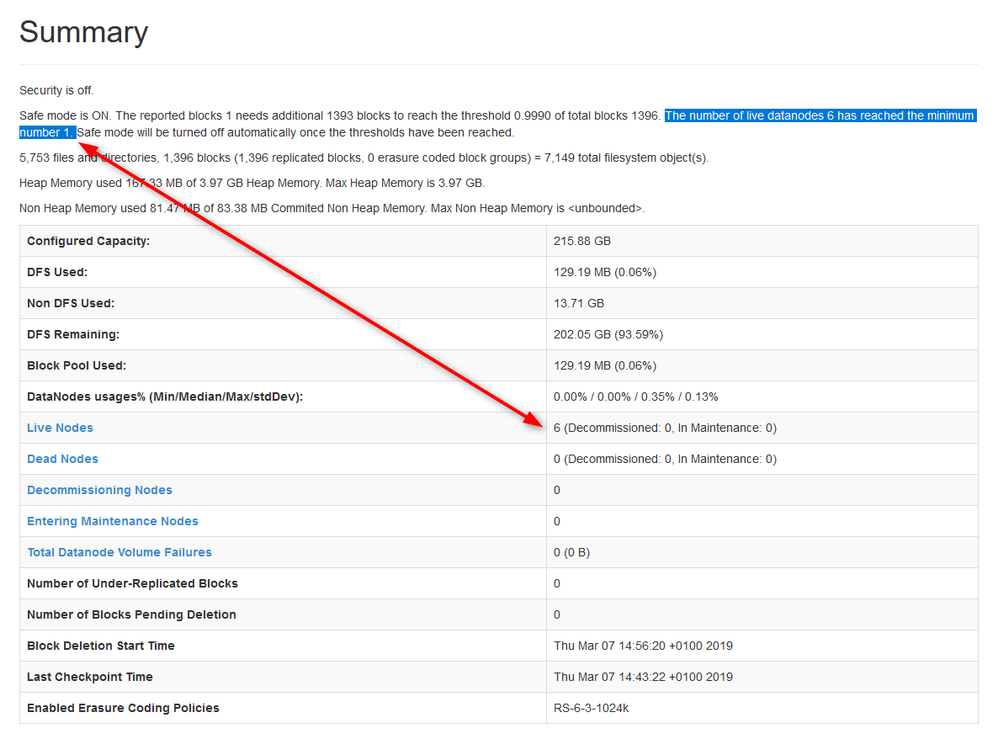Click the Decommissioning Nodes value 0
Screen dimensions: 998x740
pos(557,490)
